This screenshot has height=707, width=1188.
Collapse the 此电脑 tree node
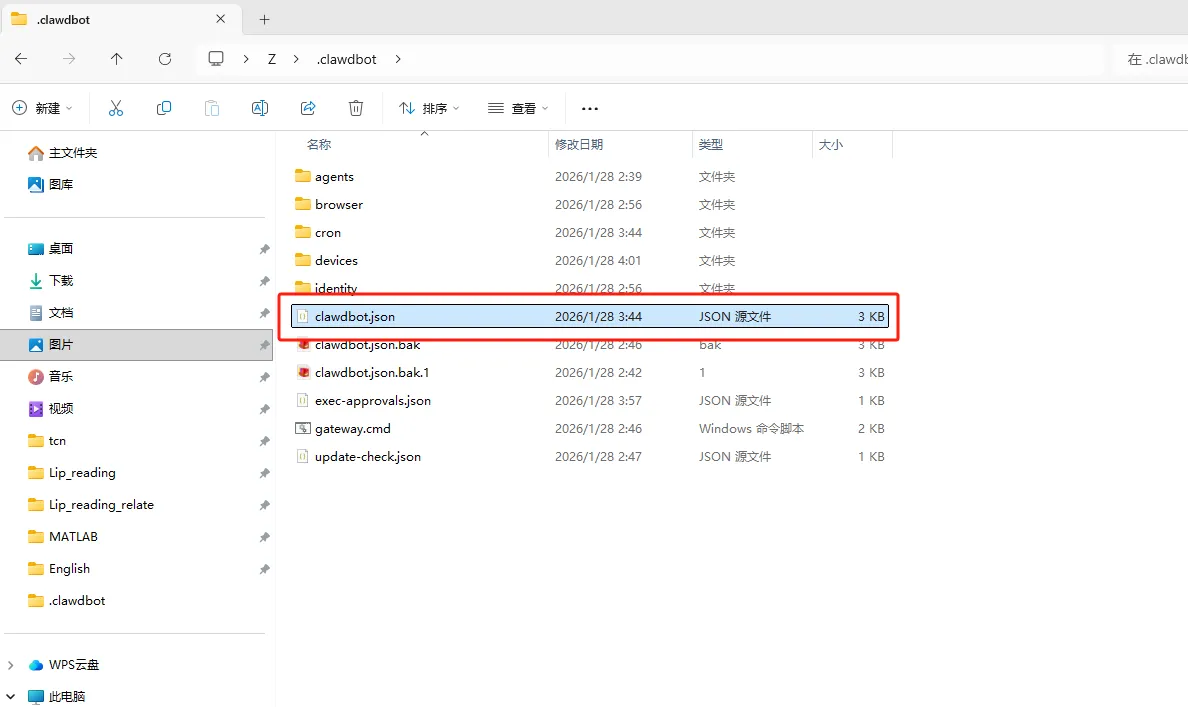[11, 696]
